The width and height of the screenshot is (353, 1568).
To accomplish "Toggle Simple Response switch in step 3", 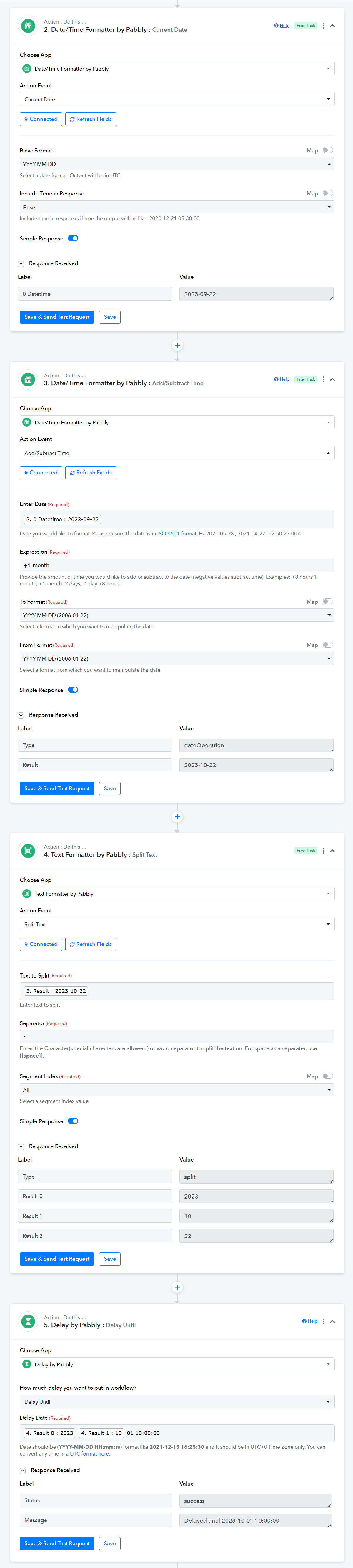I will (73, 690).
